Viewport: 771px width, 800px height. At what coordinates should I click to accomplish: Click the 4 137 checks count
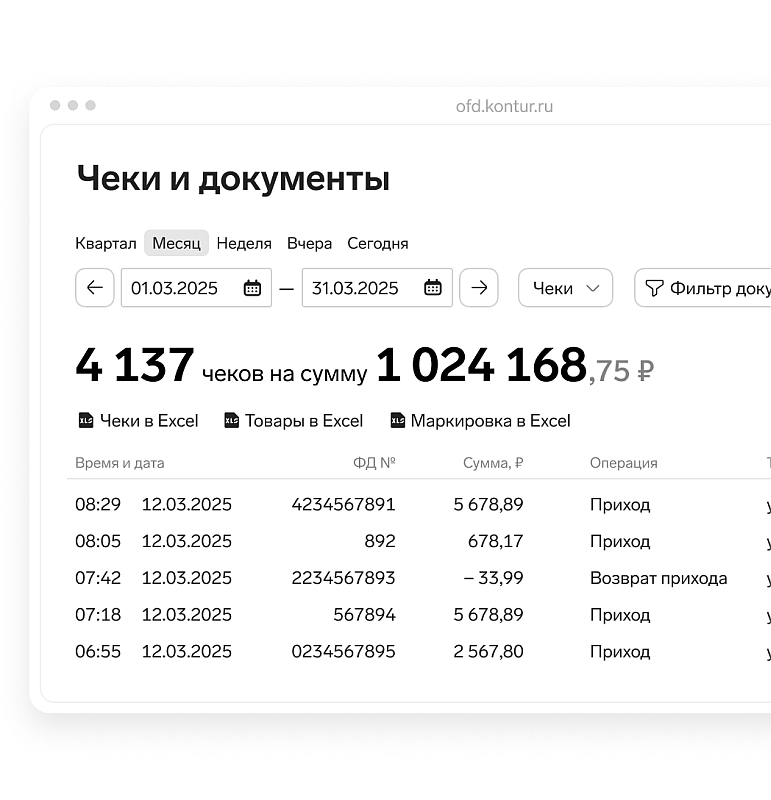135,365
